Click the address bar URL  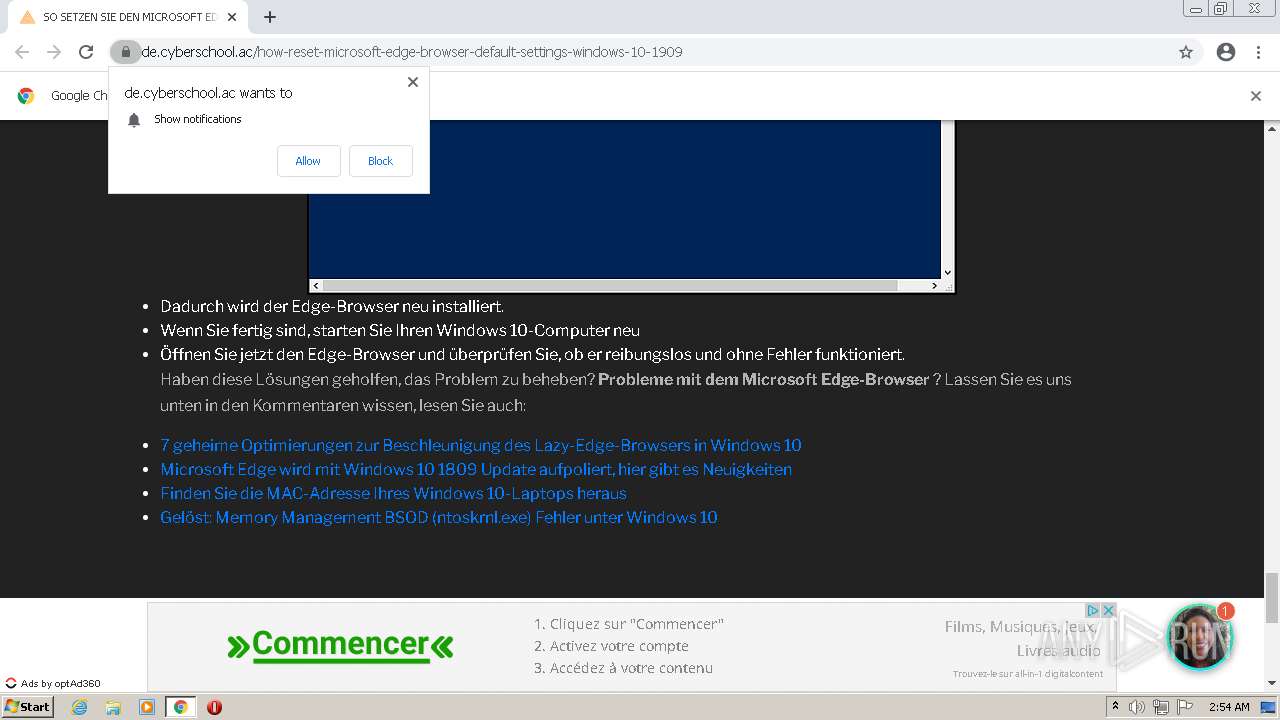[412, 52]
